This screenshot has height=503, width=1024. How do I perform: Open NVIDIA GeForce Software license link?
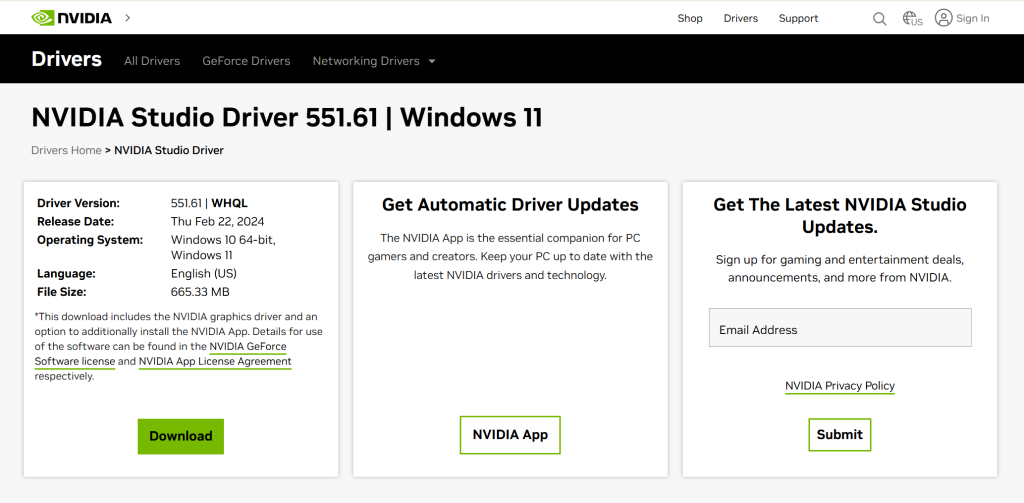[x=248, y=347]
